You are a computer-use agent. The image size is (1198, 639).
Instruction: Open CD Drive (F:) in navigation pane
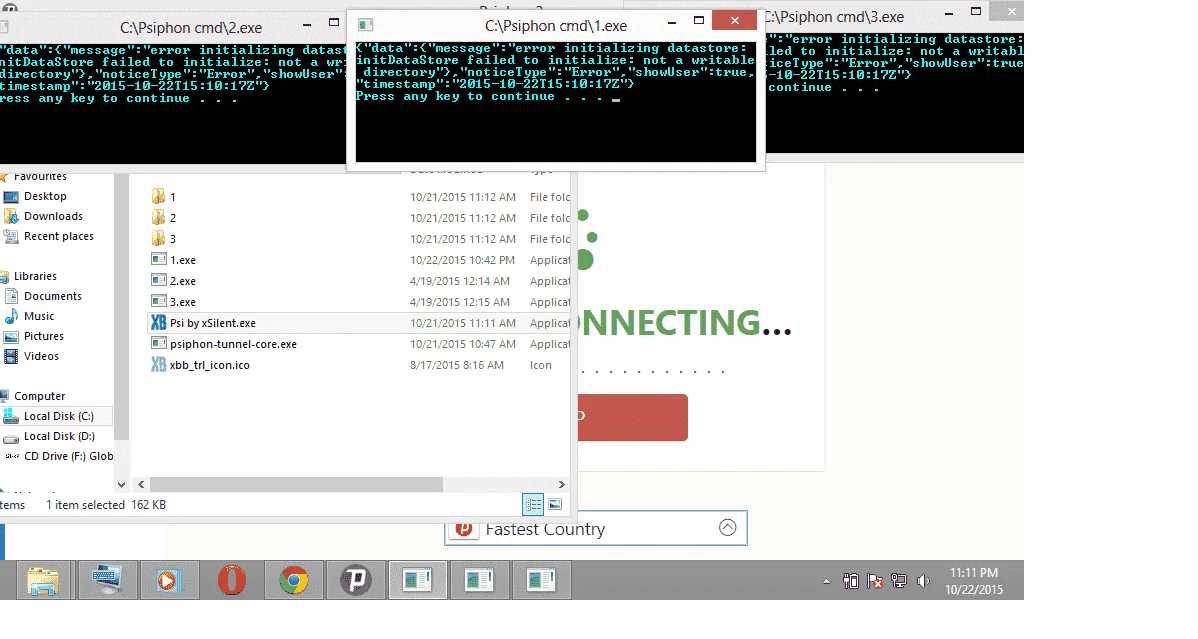[68, 456]
